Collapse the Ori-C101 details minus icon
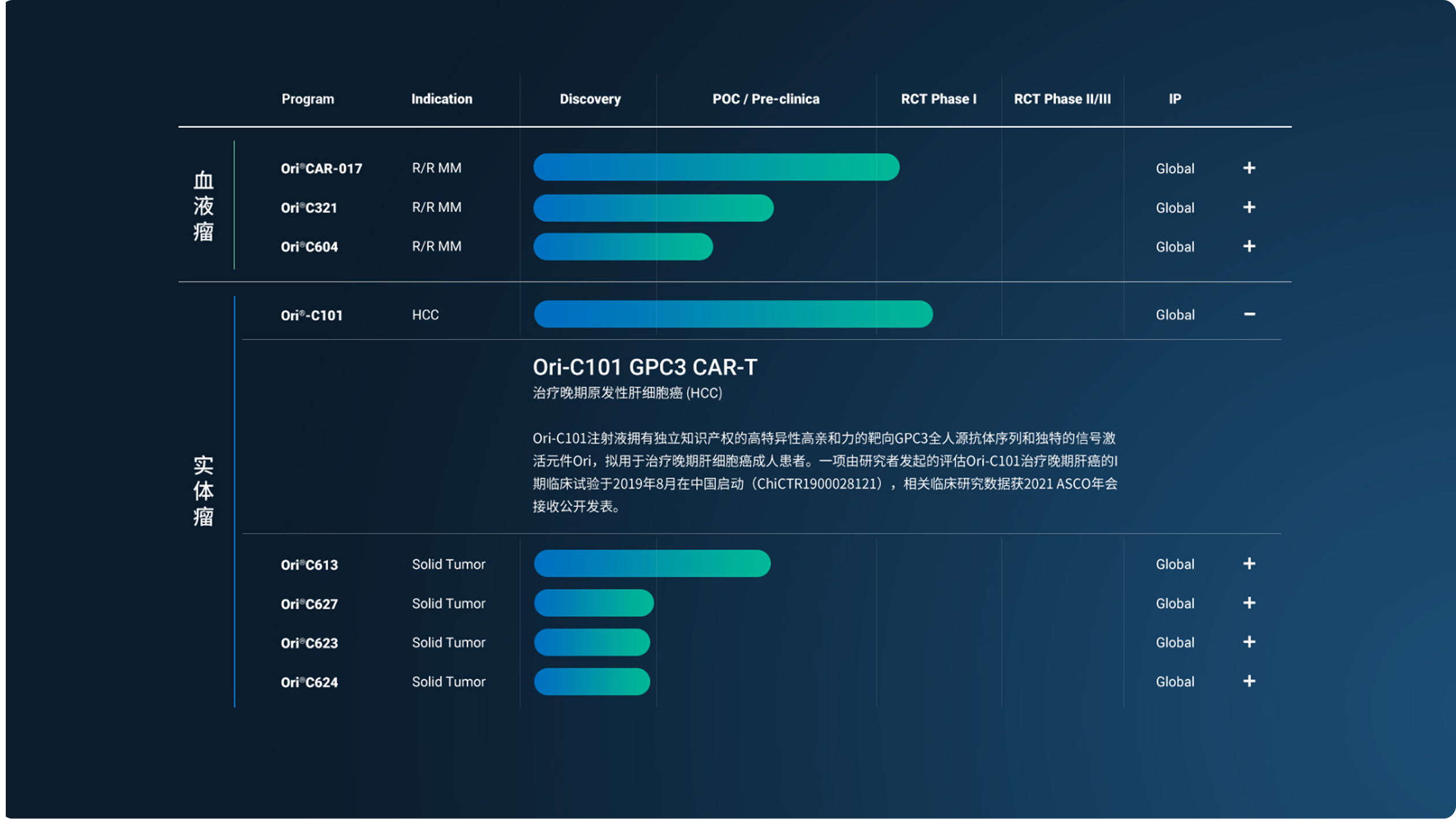Viewport: 1456px width, 819px height. pyautogui.click(x=1249, y=314)
